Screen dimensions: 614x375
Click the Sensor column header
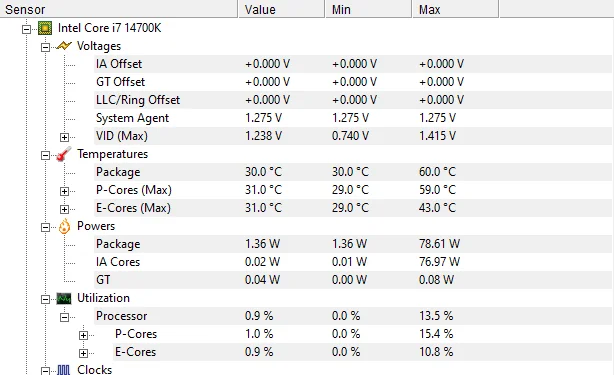119,9
